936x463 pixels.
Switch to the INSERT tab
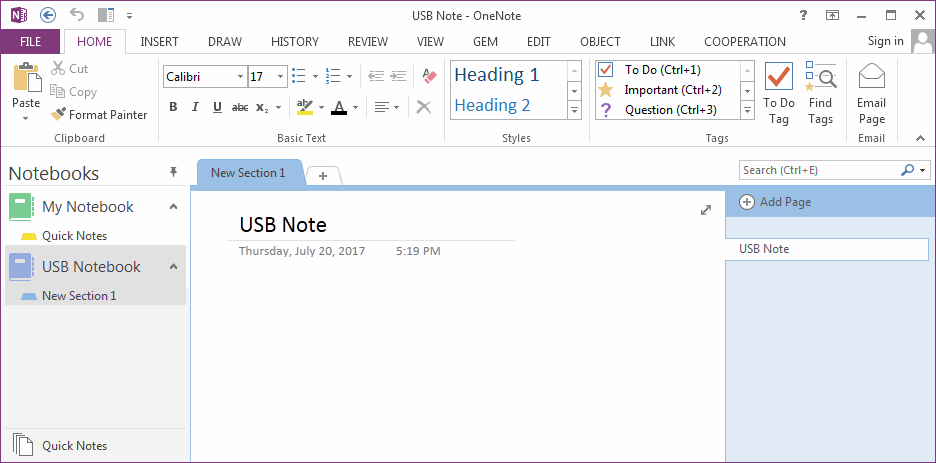pyautogui.click(x=159, y=42)
